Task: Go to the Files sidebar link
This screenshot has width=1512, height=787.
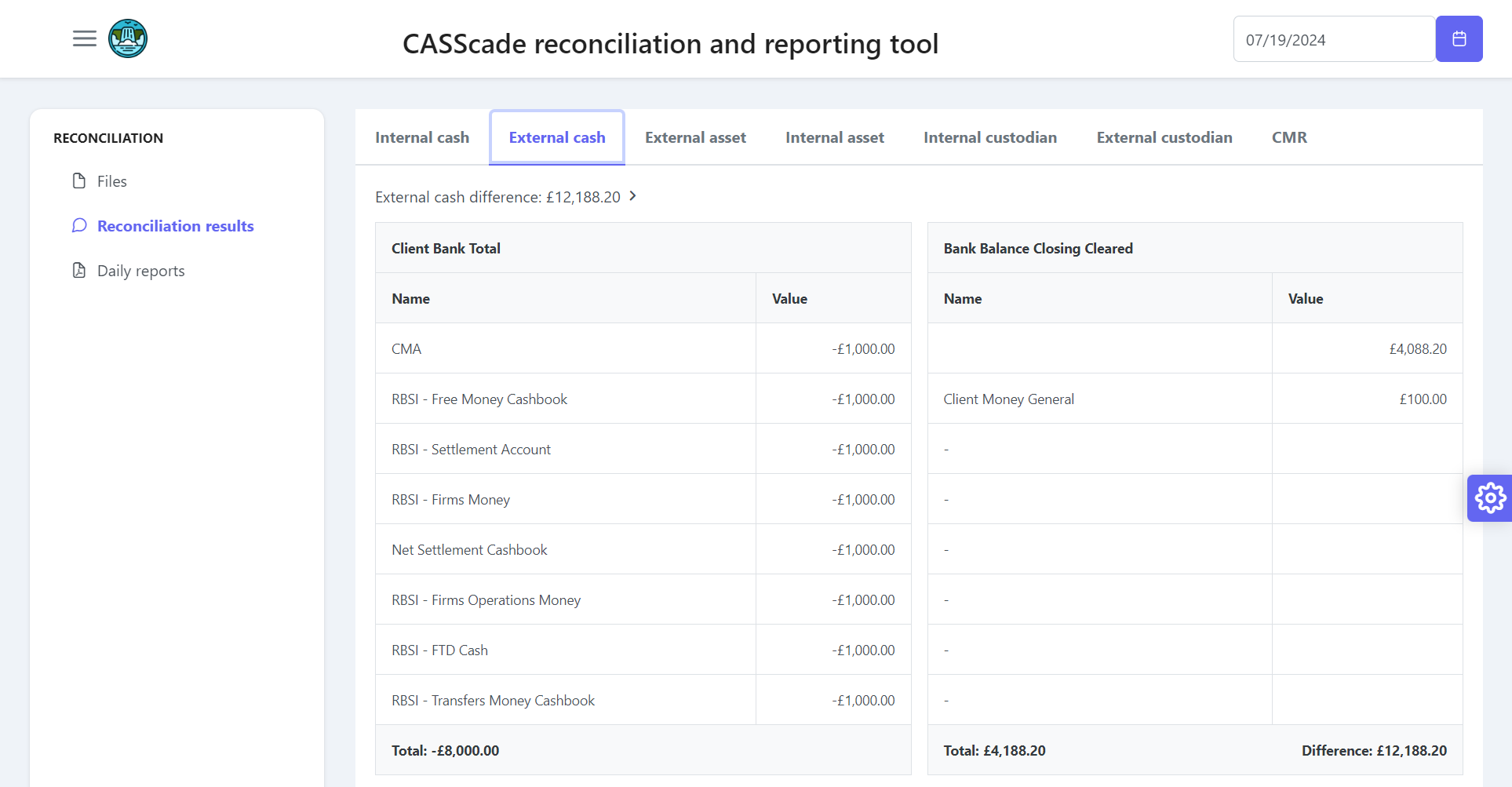Action: 112,181
